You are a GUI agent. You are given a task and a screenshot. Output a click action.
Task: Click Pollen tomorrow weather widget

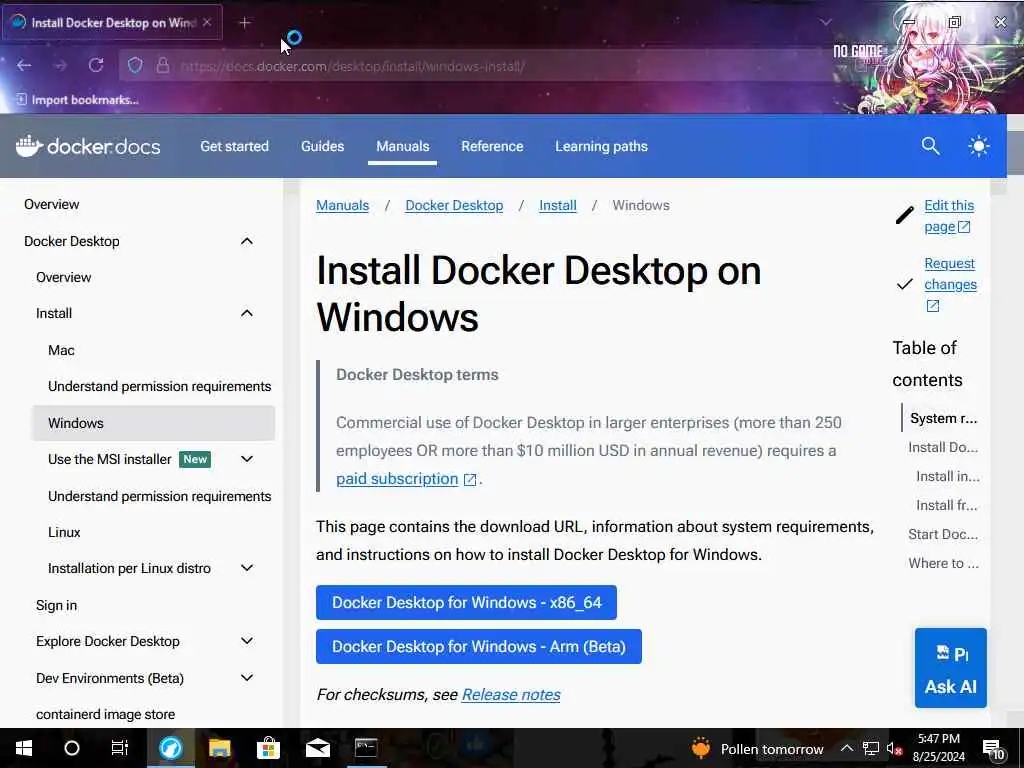[758, 748]
